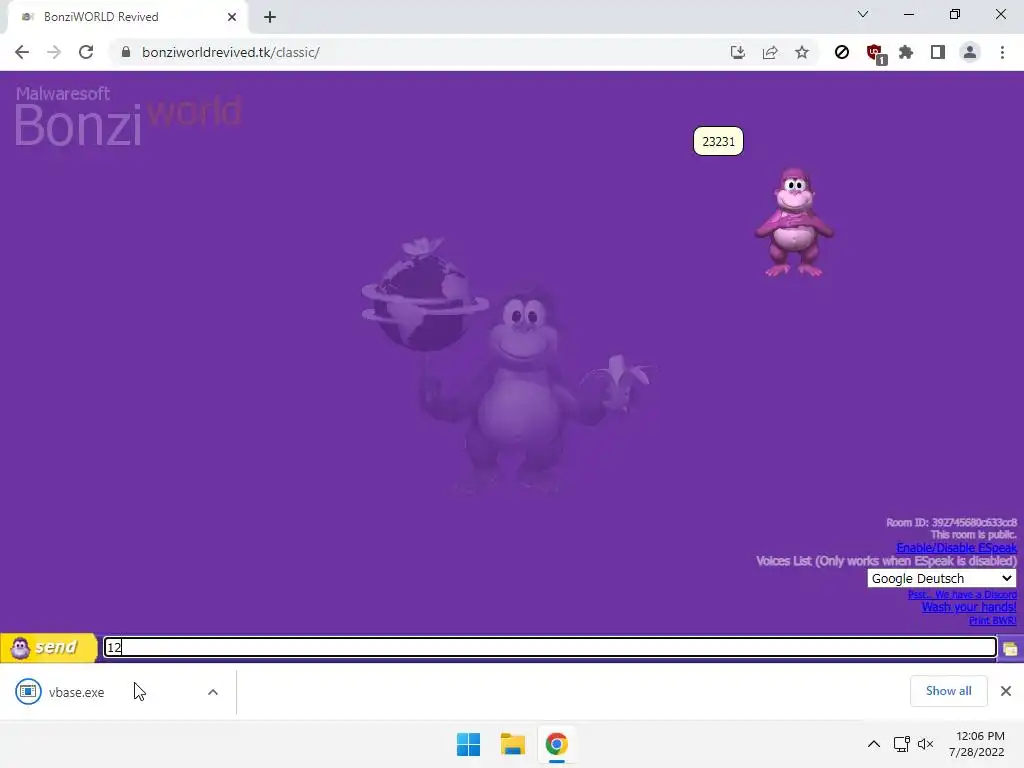1024x768 pixels.
Task: Click the 'This room is public.' text
Action: pyautogui.click(x=973, y=534)
